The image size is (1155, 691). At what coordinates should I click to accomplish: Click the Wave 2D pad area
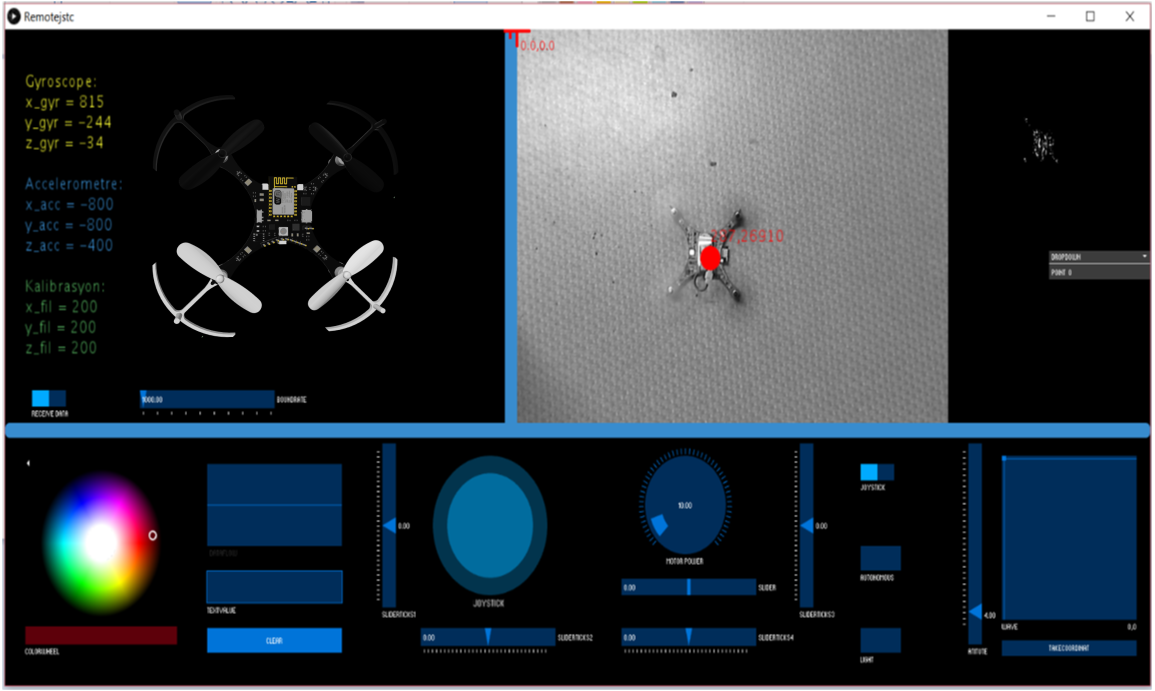[1069, 539]
